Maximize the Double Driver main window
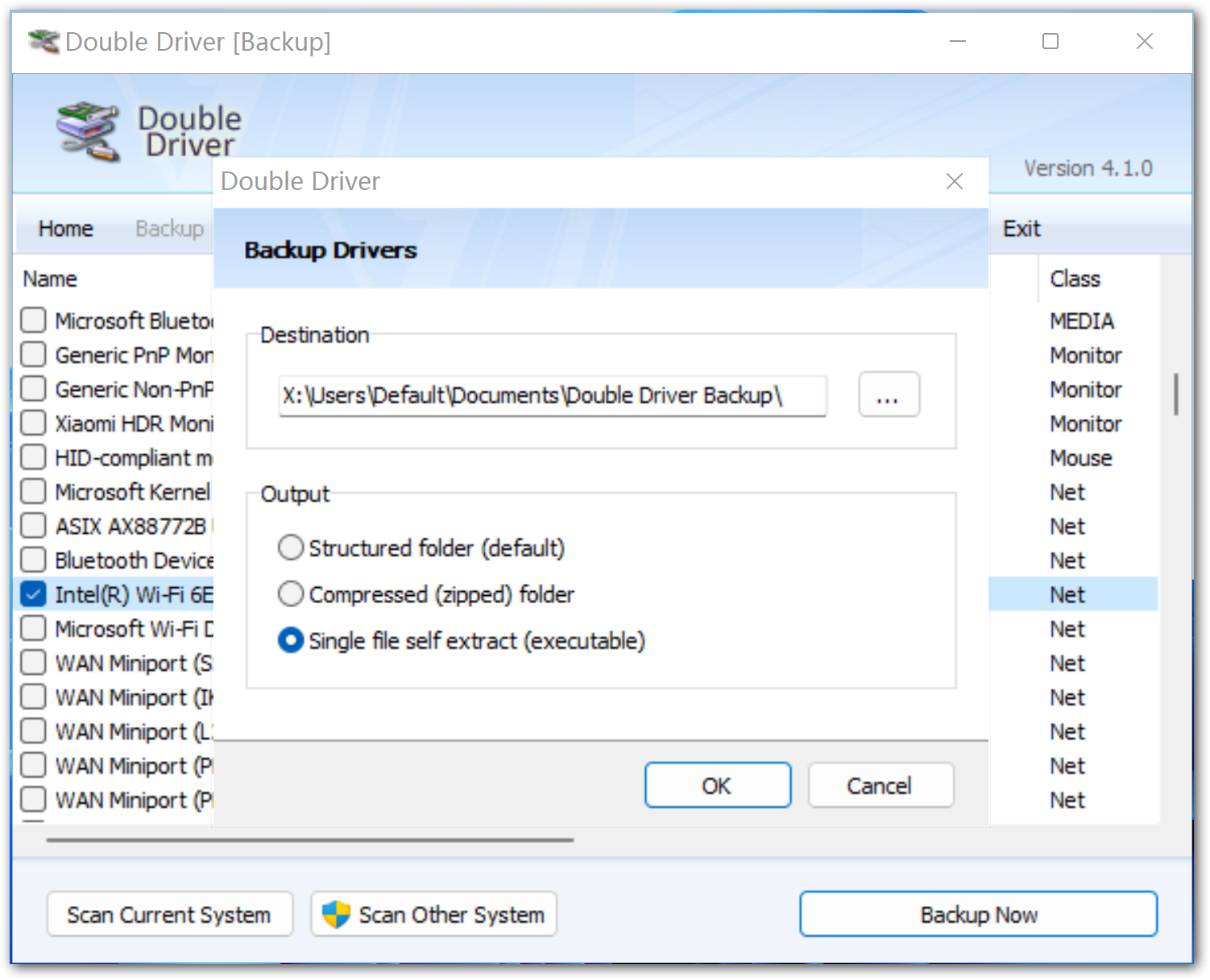 pos(1050,41)
